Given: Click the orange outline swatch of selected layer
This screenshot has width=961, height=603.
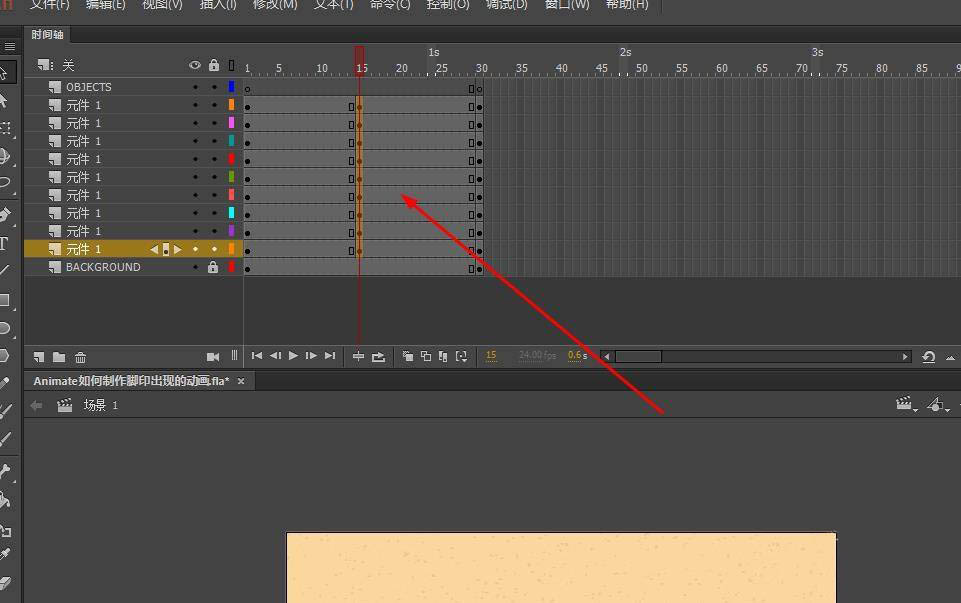Looking at the screenshot, I should point(231,249).
